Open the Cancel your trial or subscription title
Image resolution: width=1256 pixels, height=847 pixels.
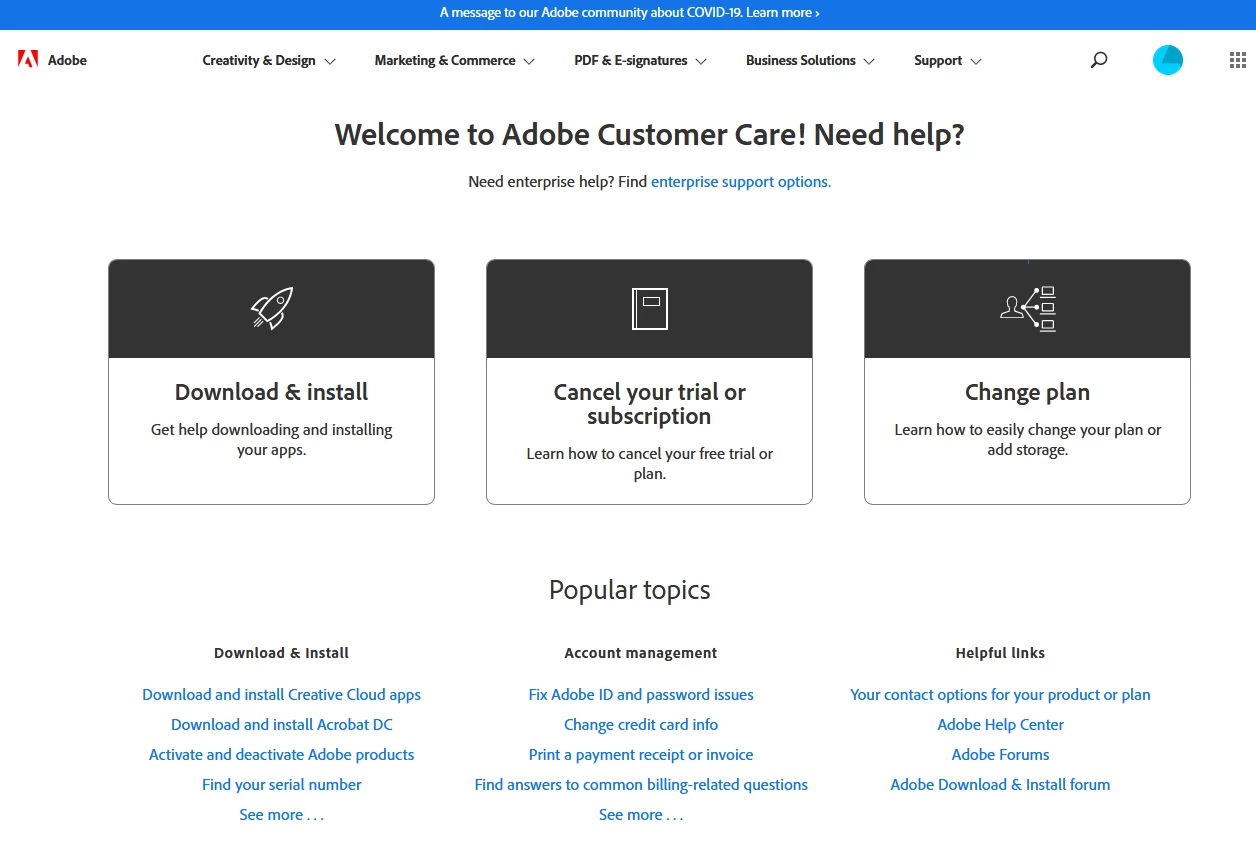point(649,404)
